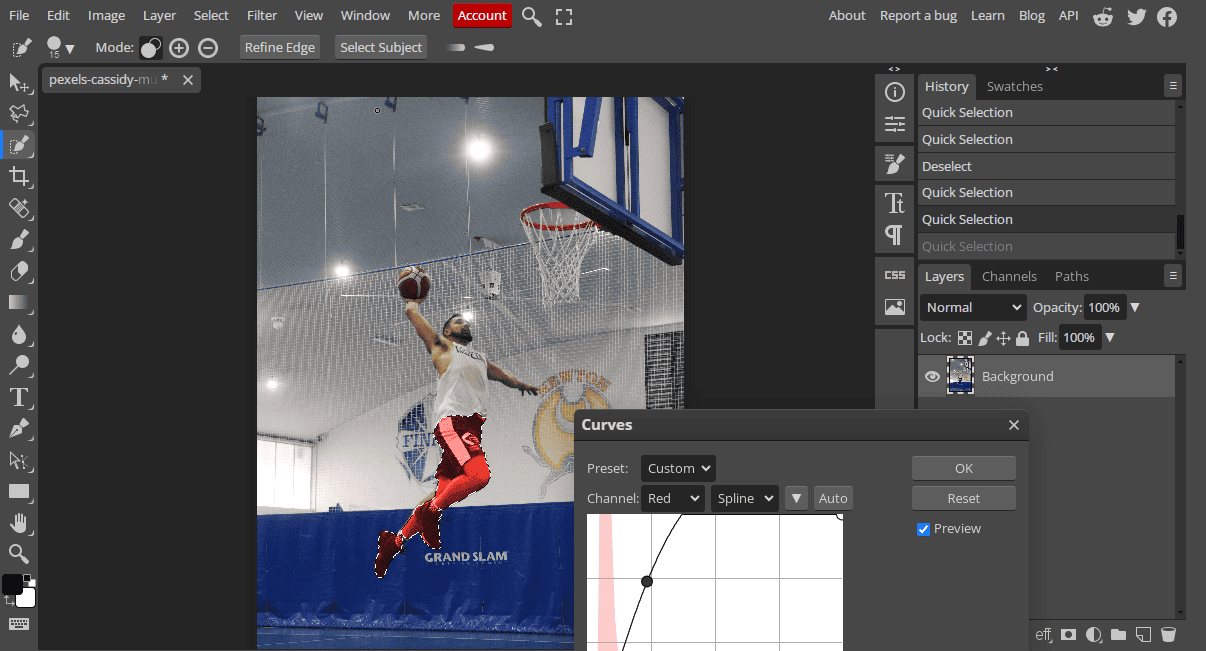
Task: Open the CSS panel icon
Action: click(x=895, y=275)
